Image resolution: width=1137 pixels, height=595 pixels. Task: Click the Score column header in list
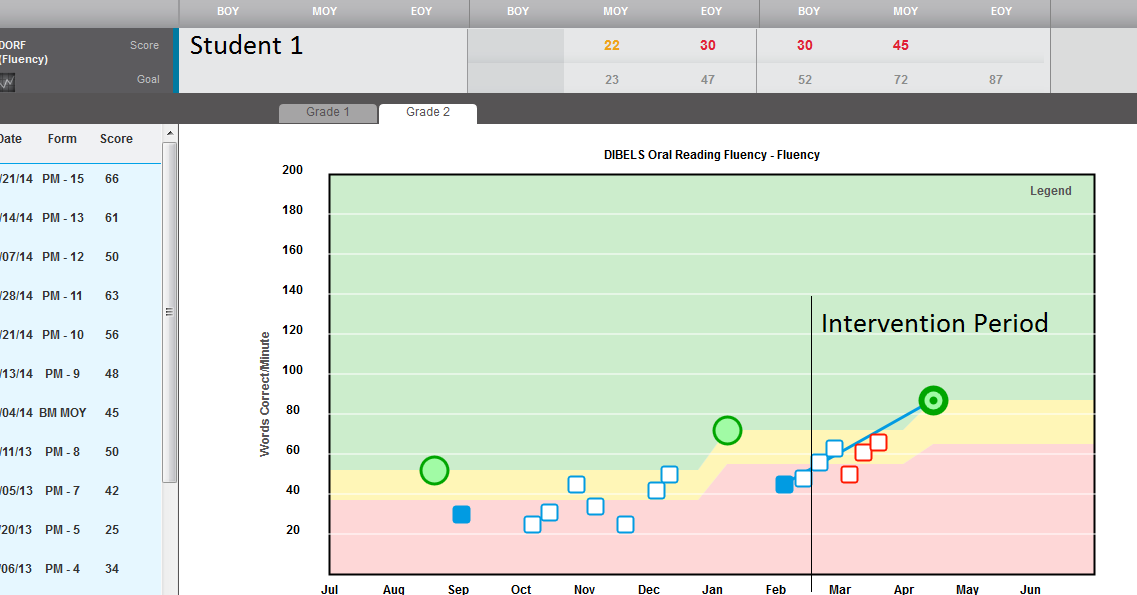(116, 139)
